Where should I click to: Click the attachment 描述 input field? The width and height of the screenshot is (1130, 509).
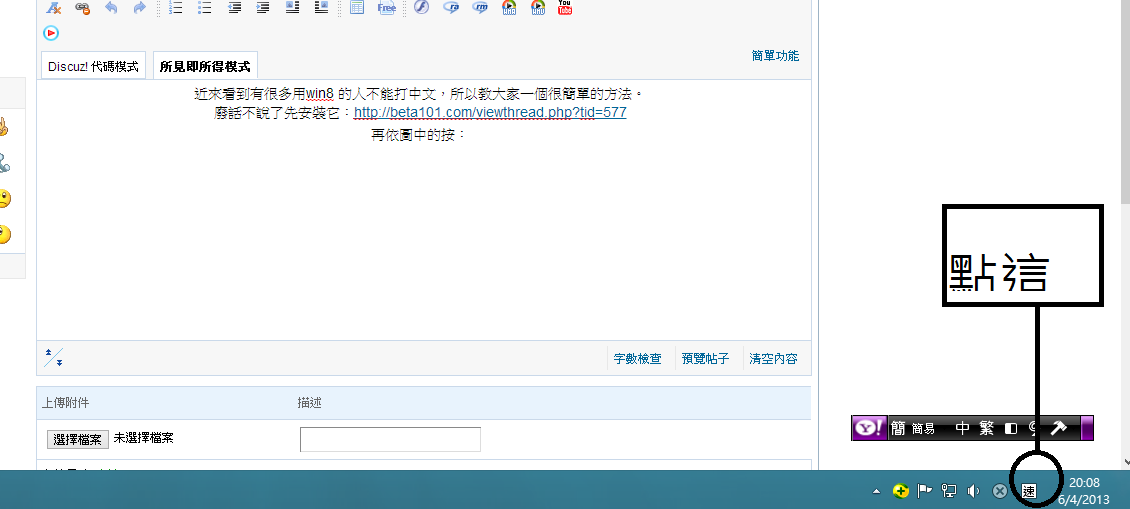(391, 439)
